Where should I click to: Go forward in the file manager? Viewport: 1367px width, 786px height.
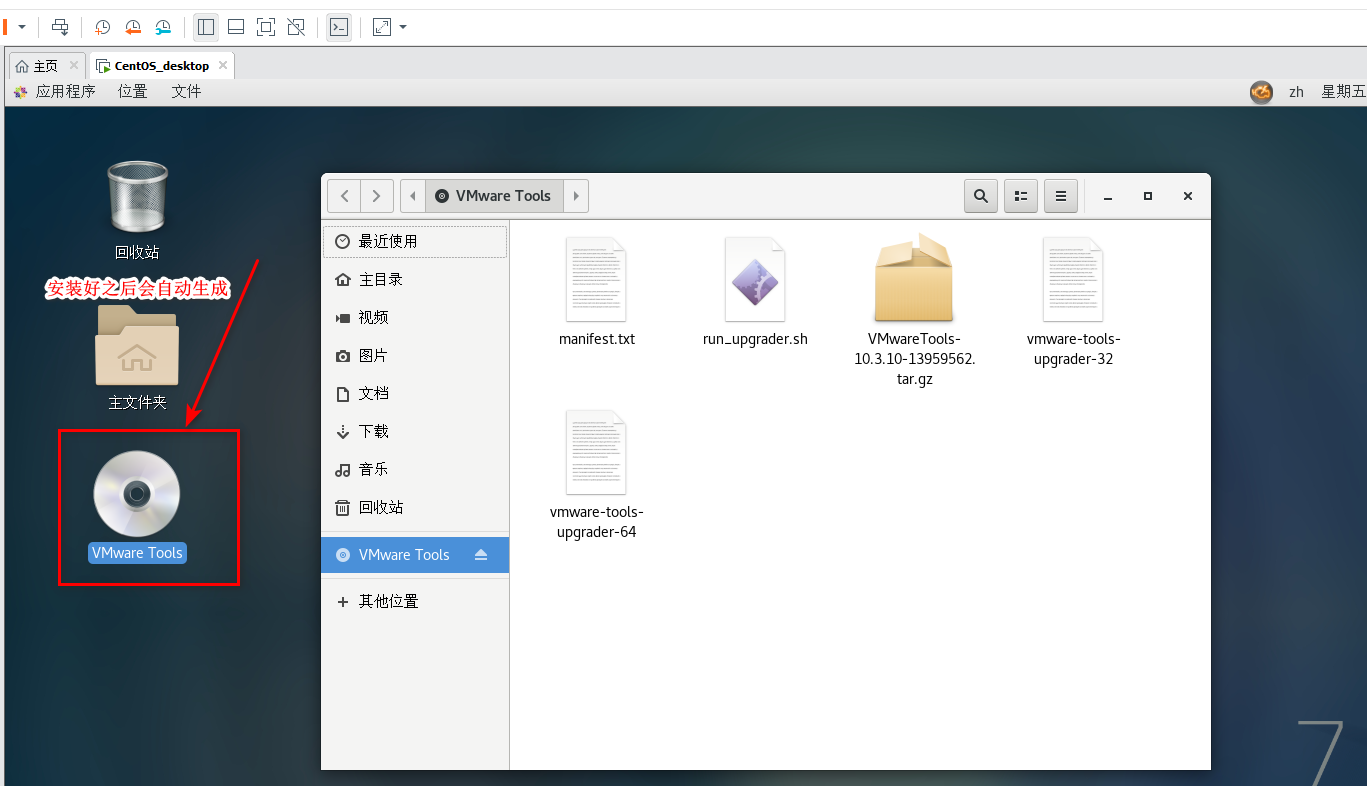376,196
